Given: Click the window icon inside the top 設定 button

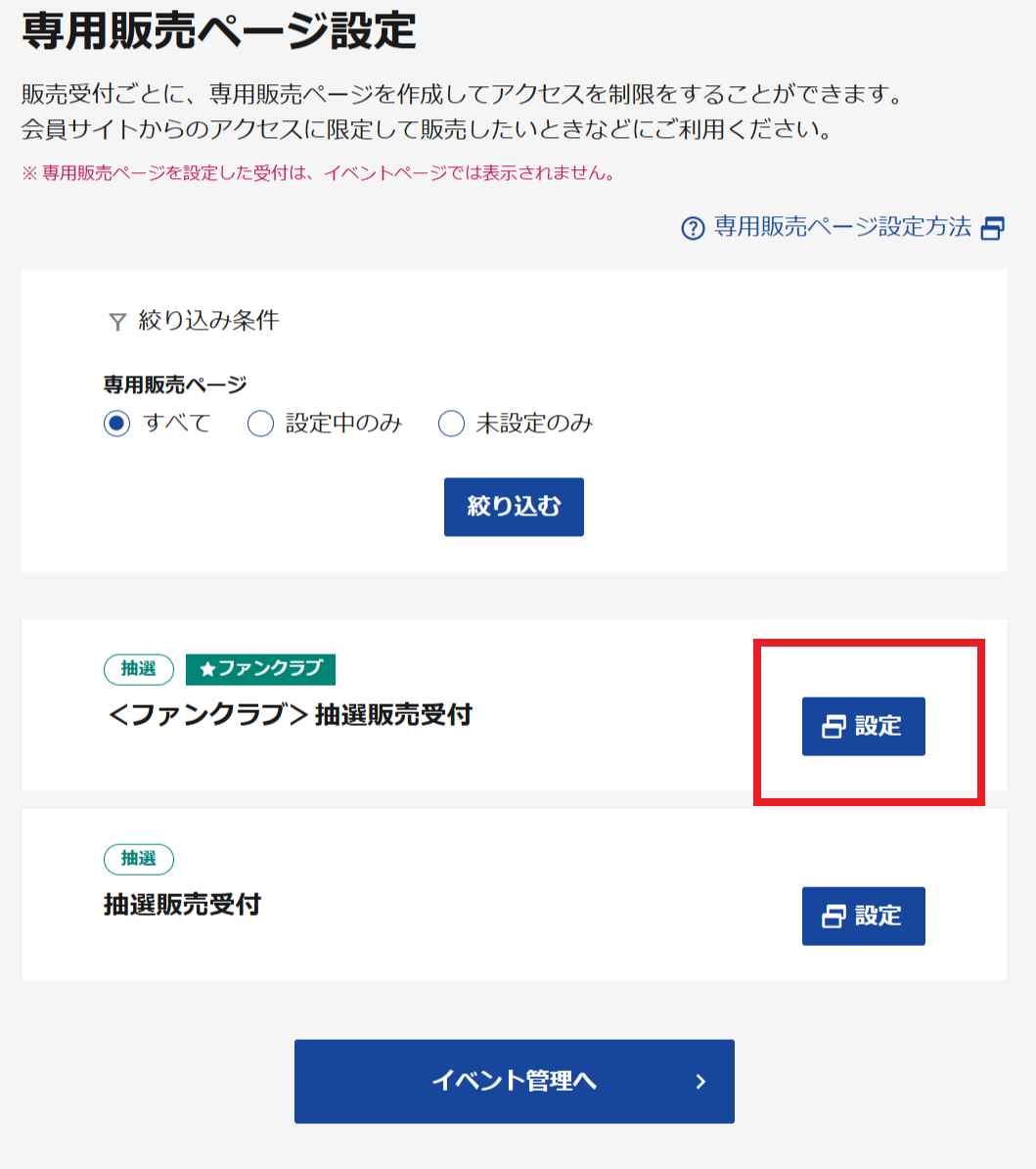Looking at the screenshot, I should 835,725.
